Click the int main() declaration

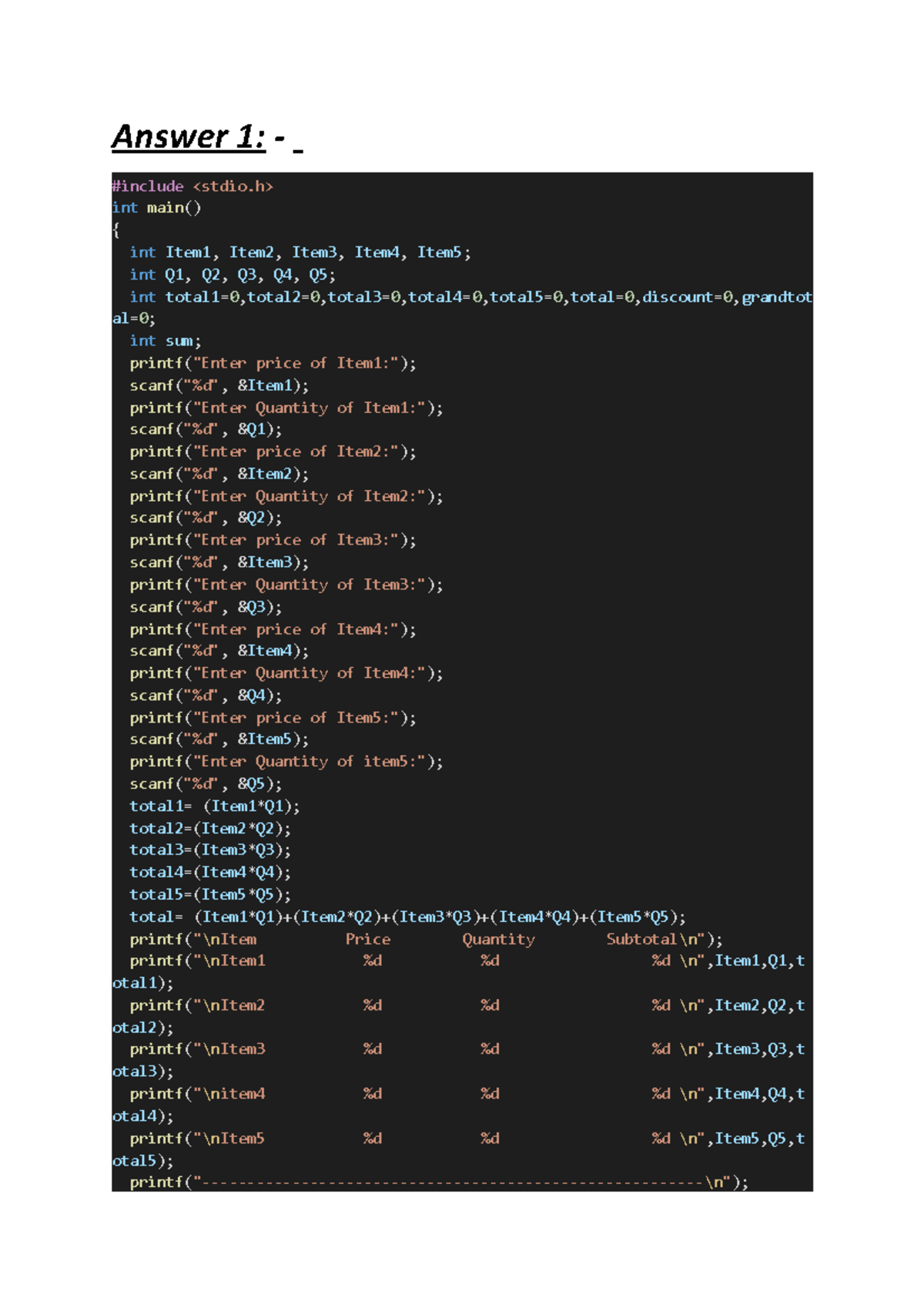(x=156, y=208)
